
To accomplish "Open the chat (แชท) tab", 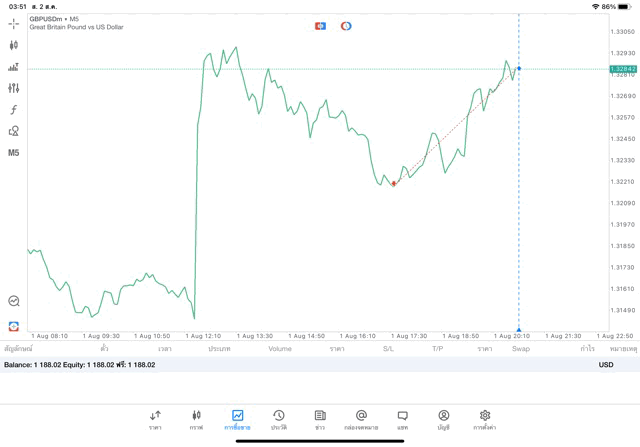I will click(x=402, y=419).
